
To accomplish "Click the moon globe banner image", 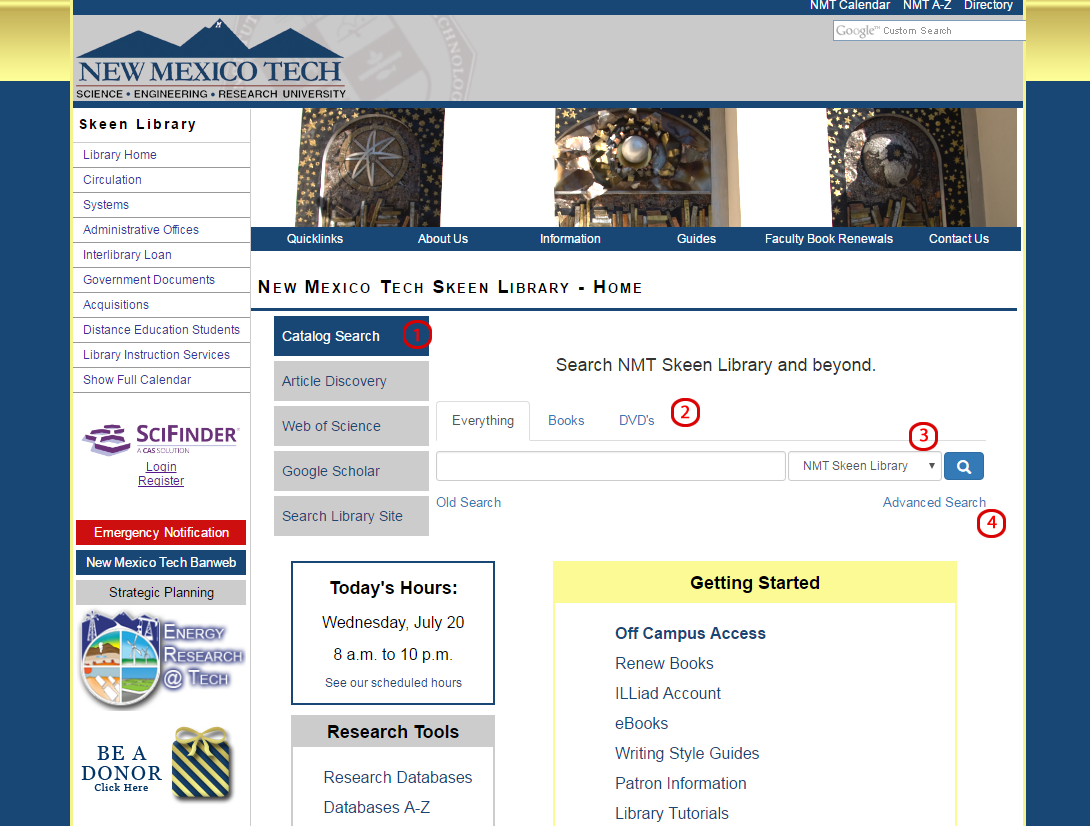I will click(921, 167).
